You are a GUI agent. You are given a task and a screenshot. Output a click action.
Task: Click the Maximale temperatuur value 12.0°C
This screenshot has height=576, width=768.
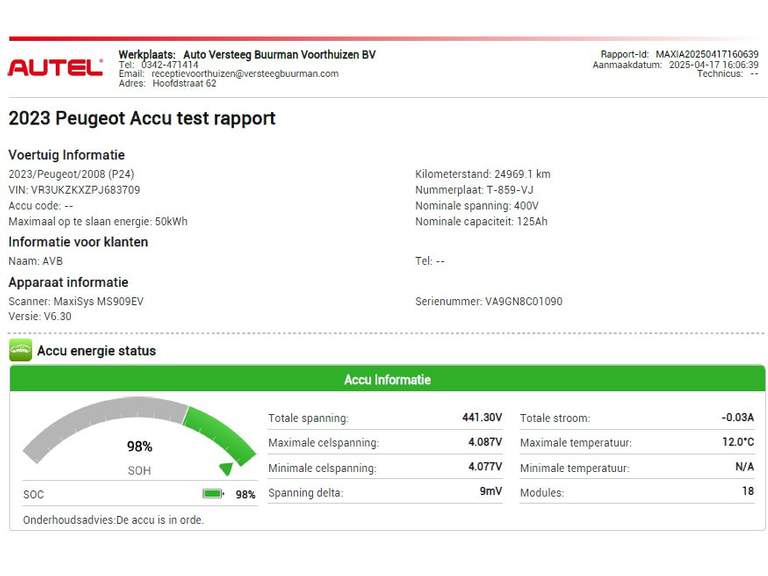(737, 442)
